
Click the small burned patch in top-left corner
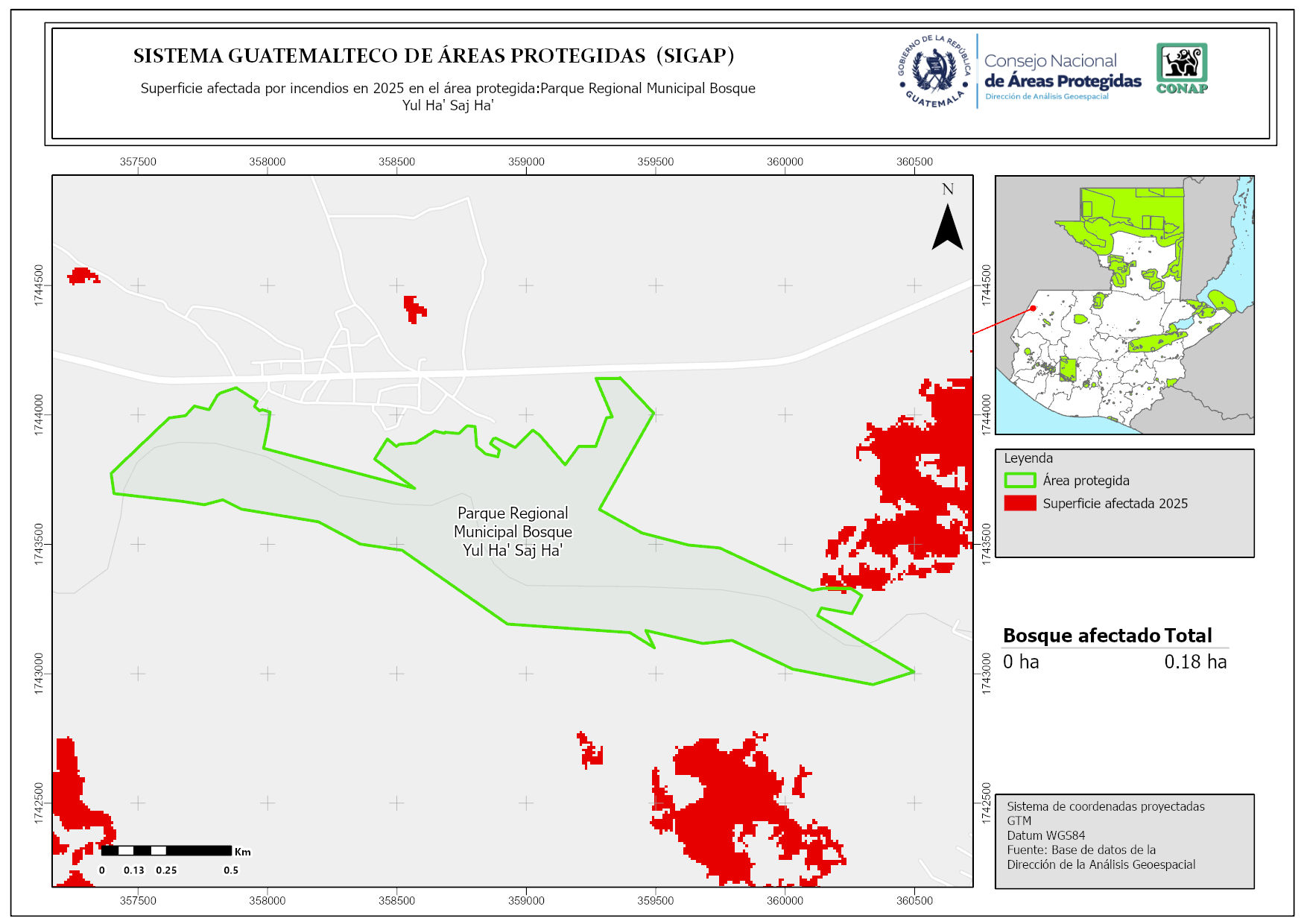click(x=82, y=276)
